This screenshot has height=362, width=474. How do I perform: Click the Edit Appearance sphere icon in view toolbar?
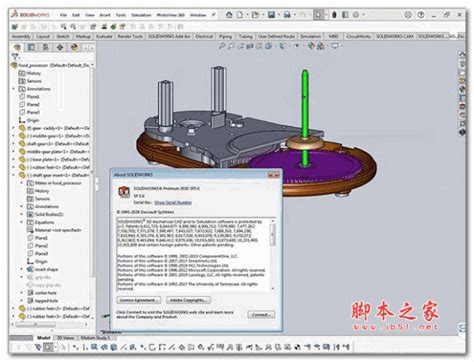click(x=310, y=46)
